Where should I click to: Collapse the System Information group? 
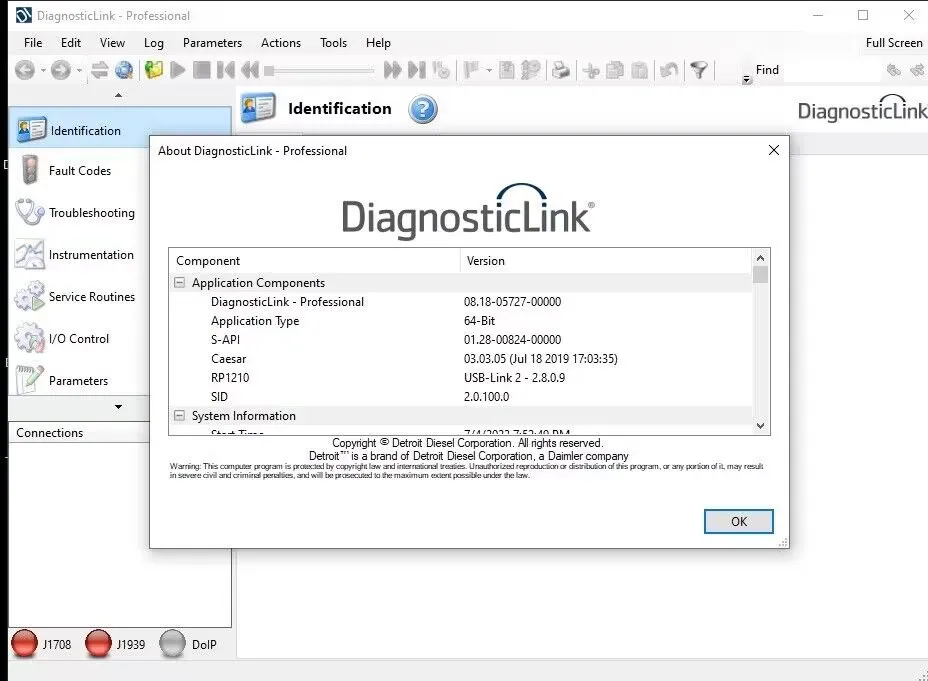(x=179, y=415)
